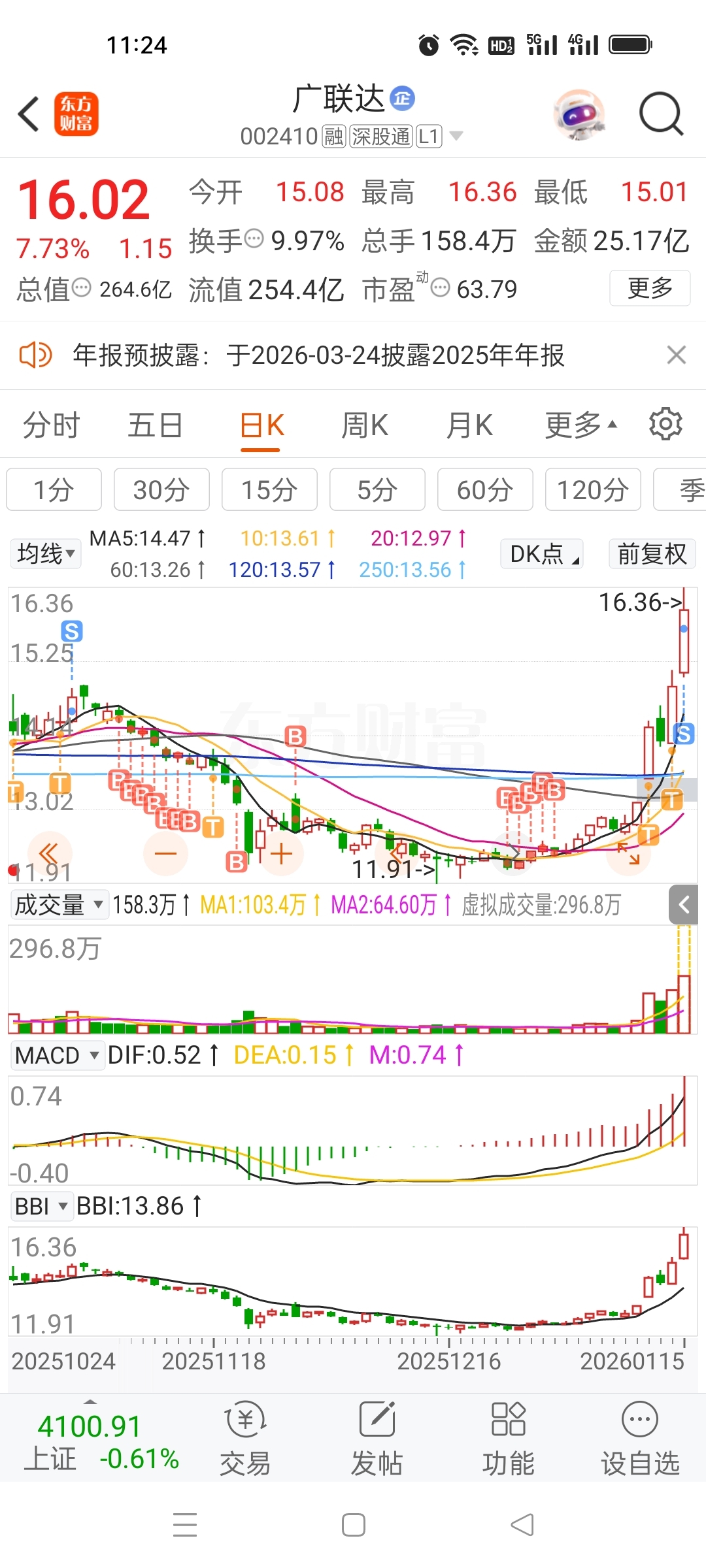Open chart settings gear icon

(x=665, y=424)
